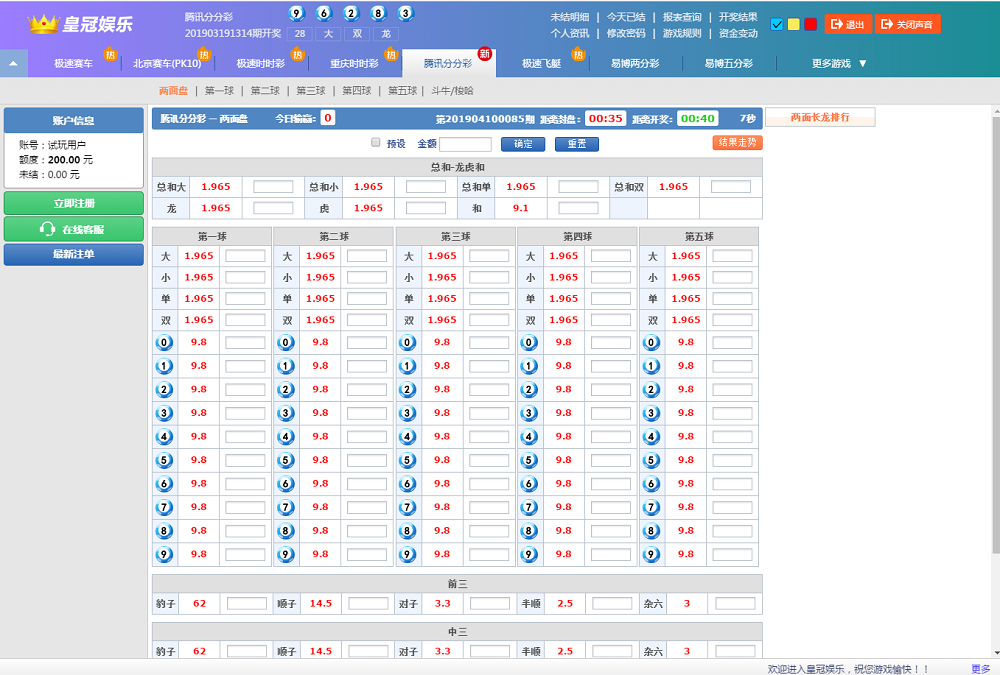Toggle the blue checked theme box
Screen dimensions: 1000x675
(777, 24)
